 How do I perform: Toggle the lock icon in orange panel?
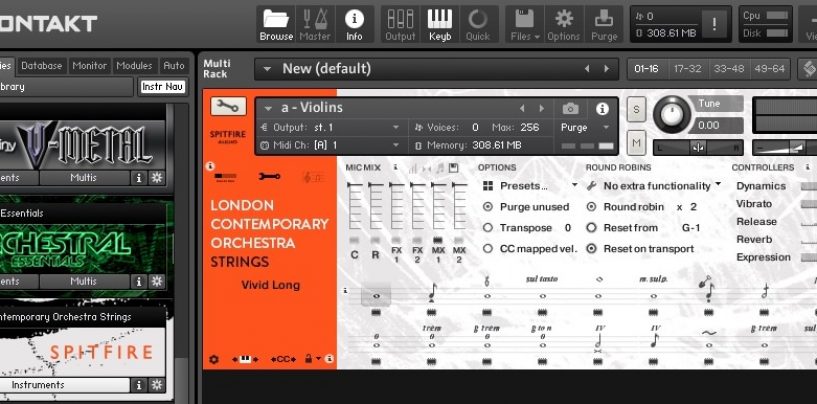[309, 359]
